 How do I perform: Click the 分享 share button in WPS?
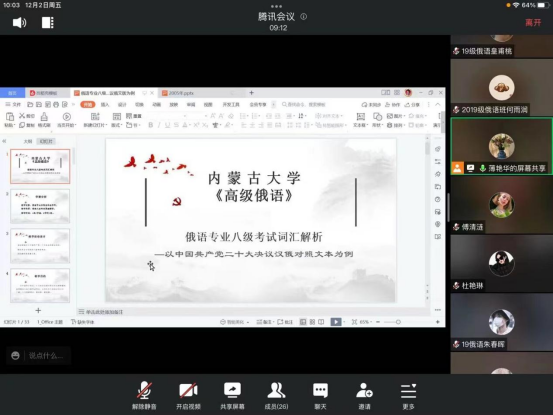412,104
